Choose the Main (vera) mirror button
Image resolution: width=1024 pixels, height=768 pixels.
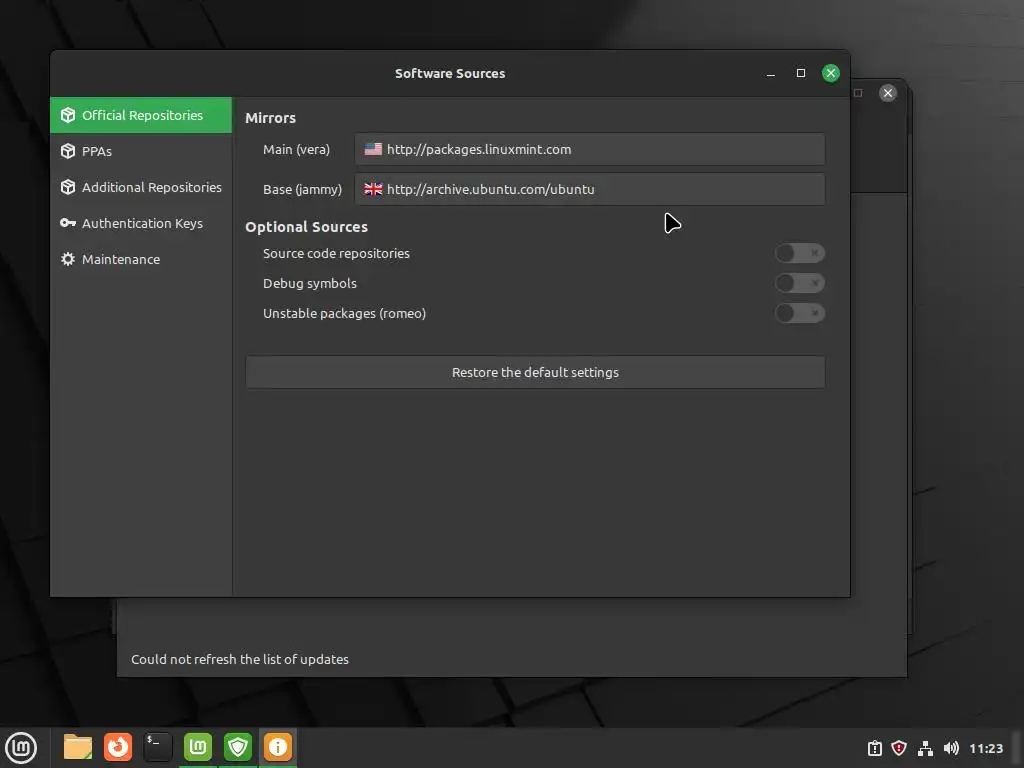click(x=590, y=149)
